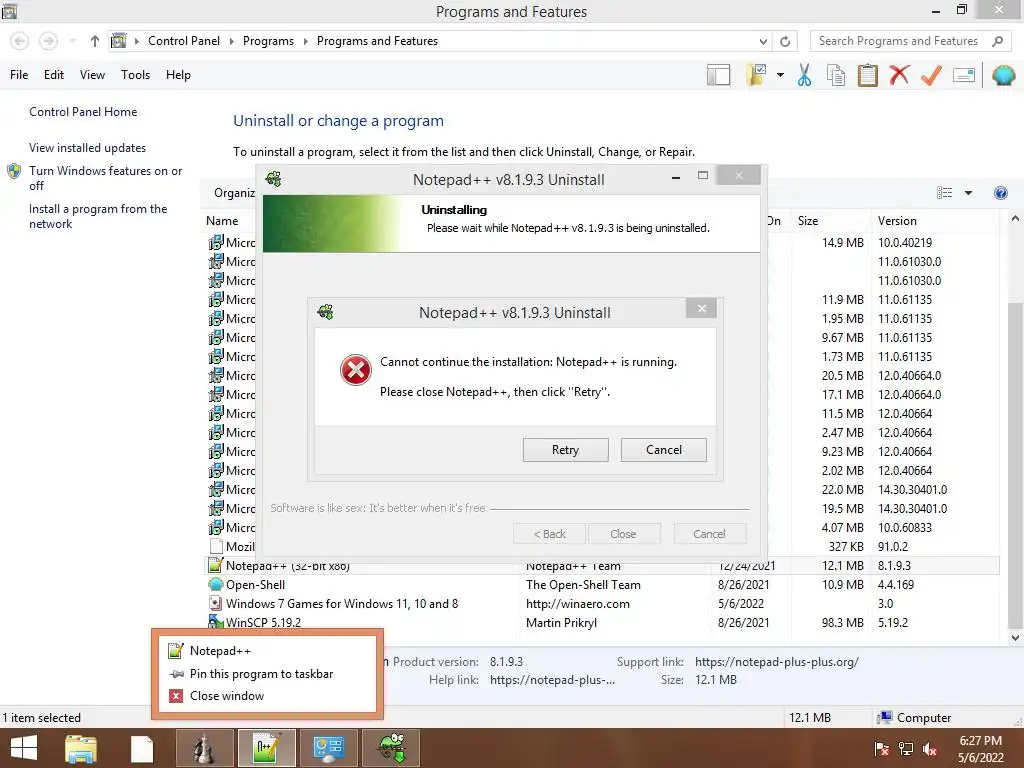Click the notepad-plus-plus.org support link
The height and width of the screenshot is (768, 1024).
(x=776, y=662)
